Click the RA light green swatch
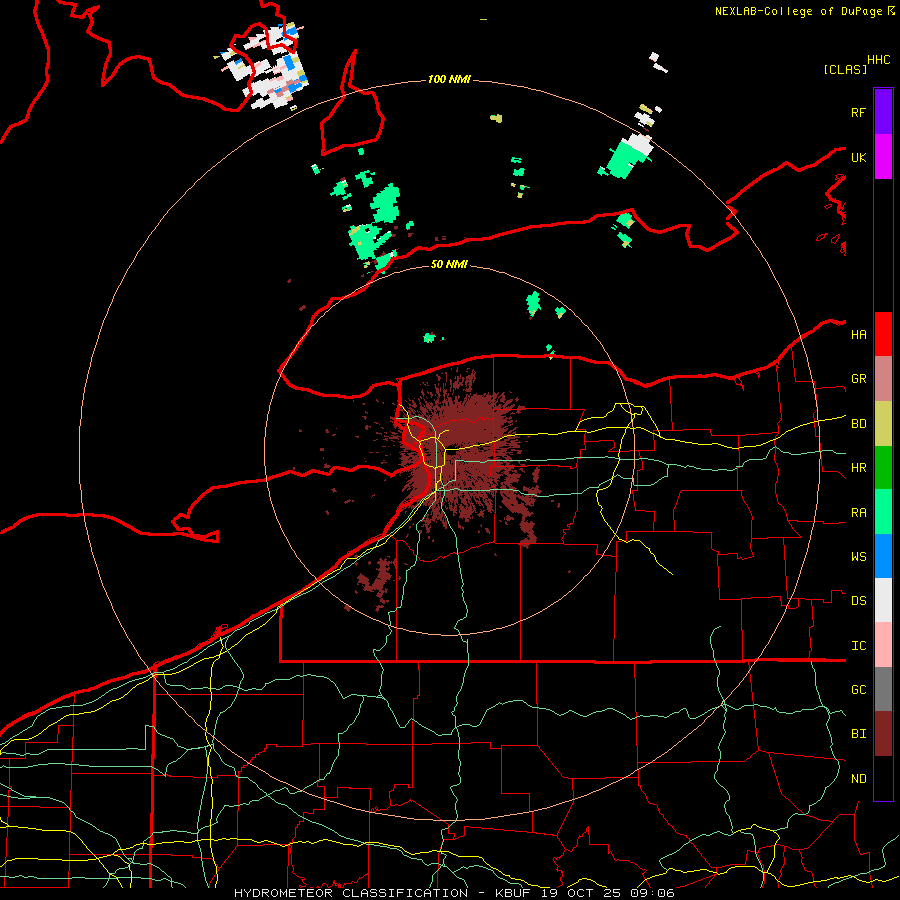Viewport: 900px width, 900px height. [x=883, y=512]
